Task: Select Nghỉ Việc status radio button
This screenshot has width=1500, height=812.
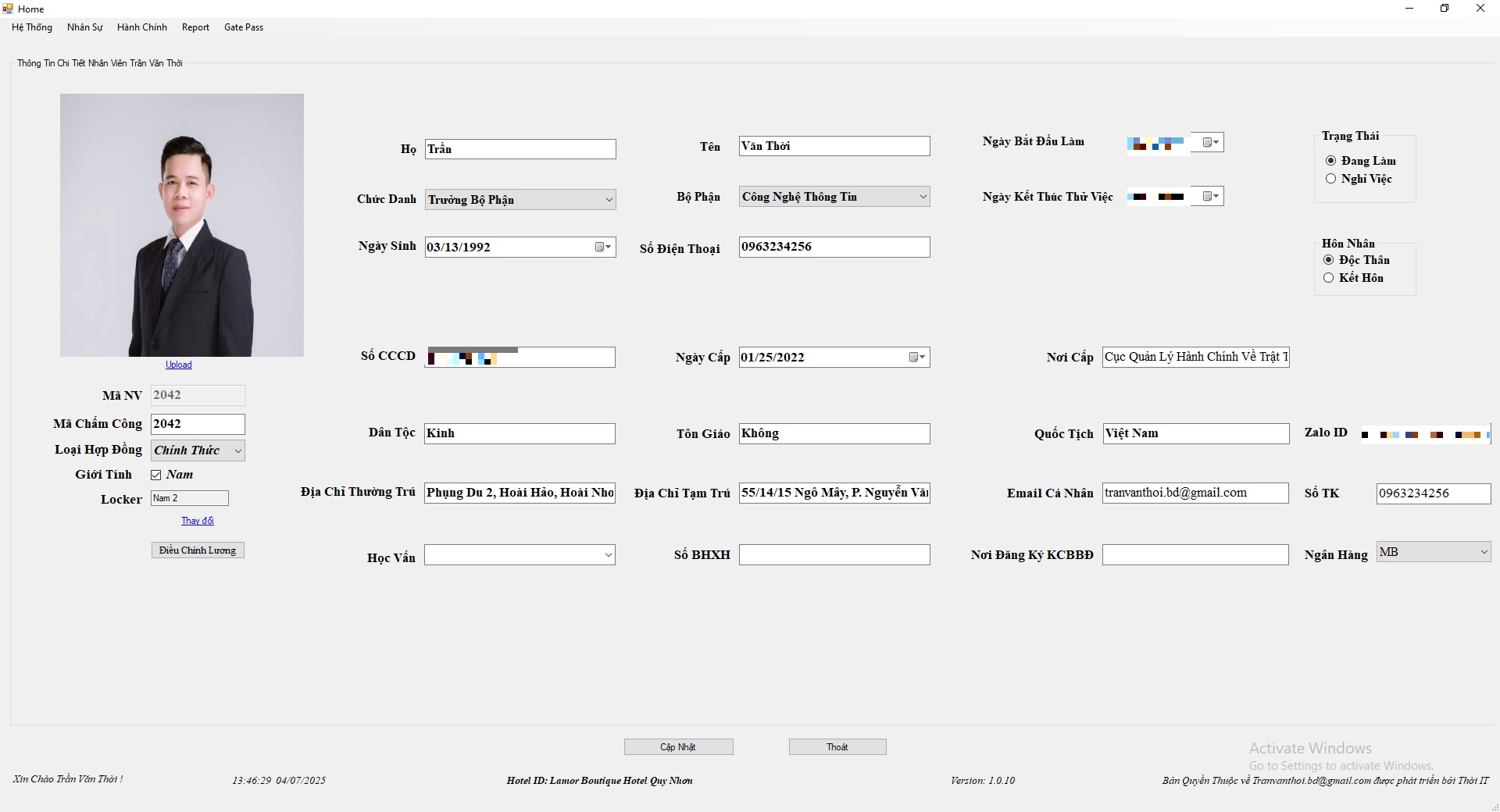Action: pyautogui.click(x=1330, y=179)
